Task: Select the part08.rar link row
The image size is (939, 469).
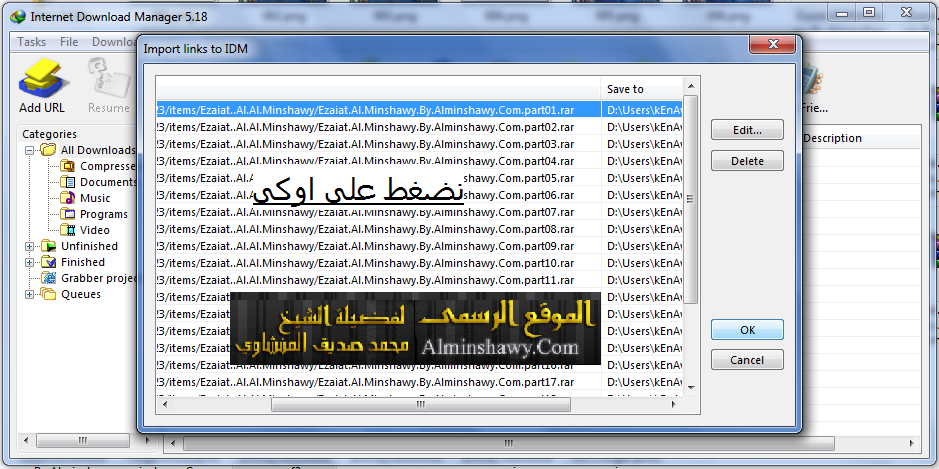Action: tap(419, 229)
